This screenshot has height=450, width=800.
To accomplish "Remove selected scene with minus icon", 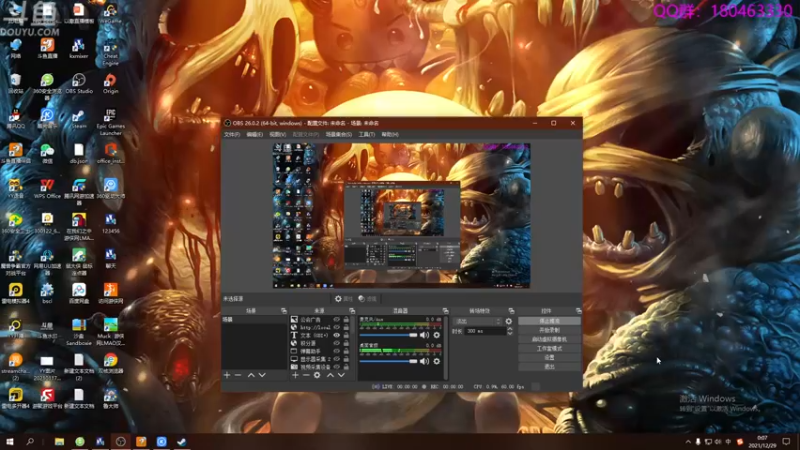I will [x=238, y=375].
